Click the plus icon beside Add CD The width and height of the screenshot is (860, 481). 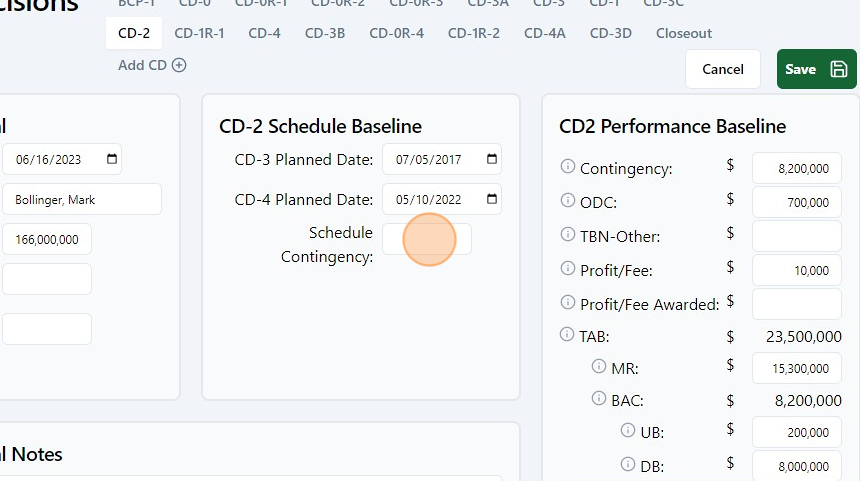[x=179, y=65]
